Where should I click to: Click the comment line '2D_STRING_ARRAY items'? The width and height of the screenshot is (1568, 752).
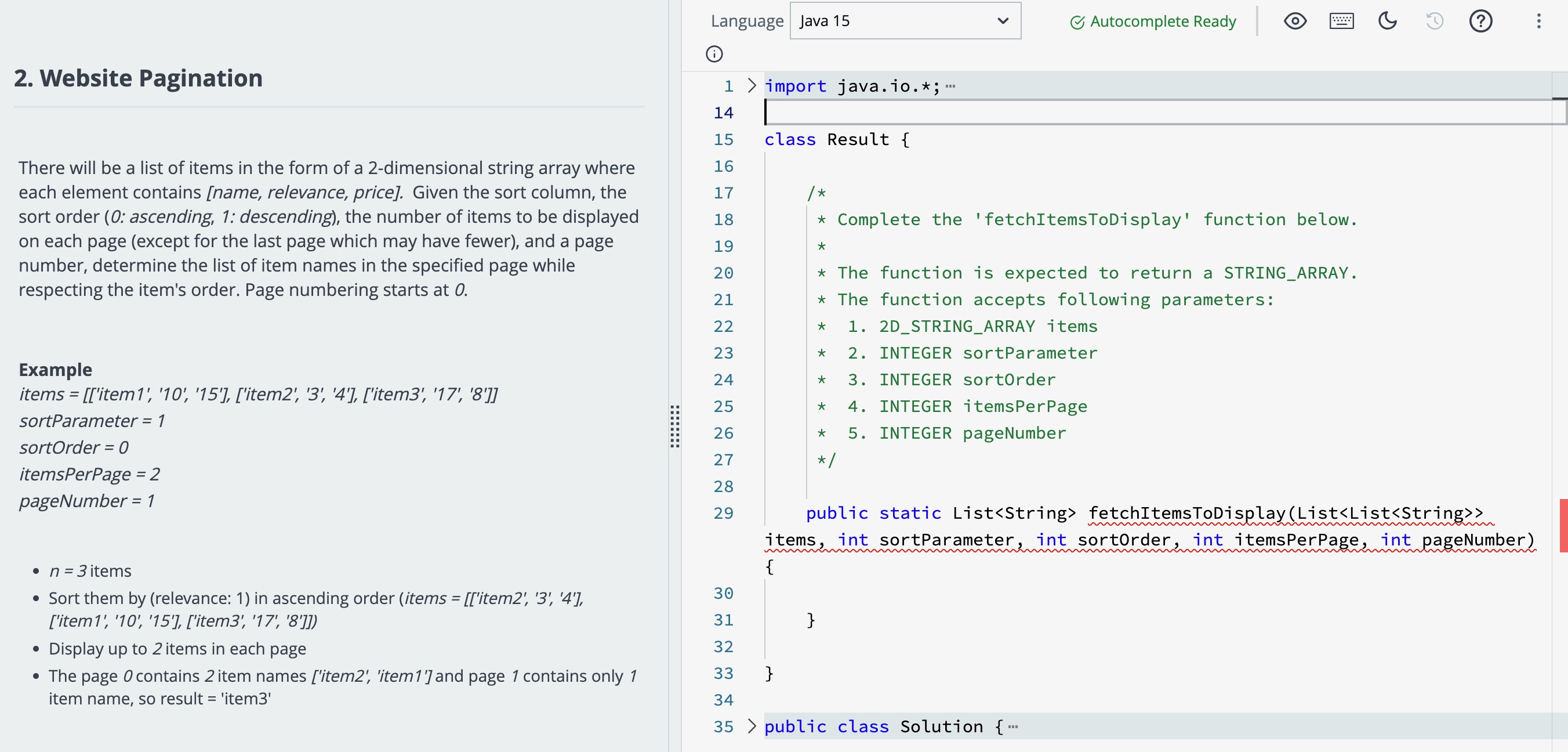pos(988,326)
